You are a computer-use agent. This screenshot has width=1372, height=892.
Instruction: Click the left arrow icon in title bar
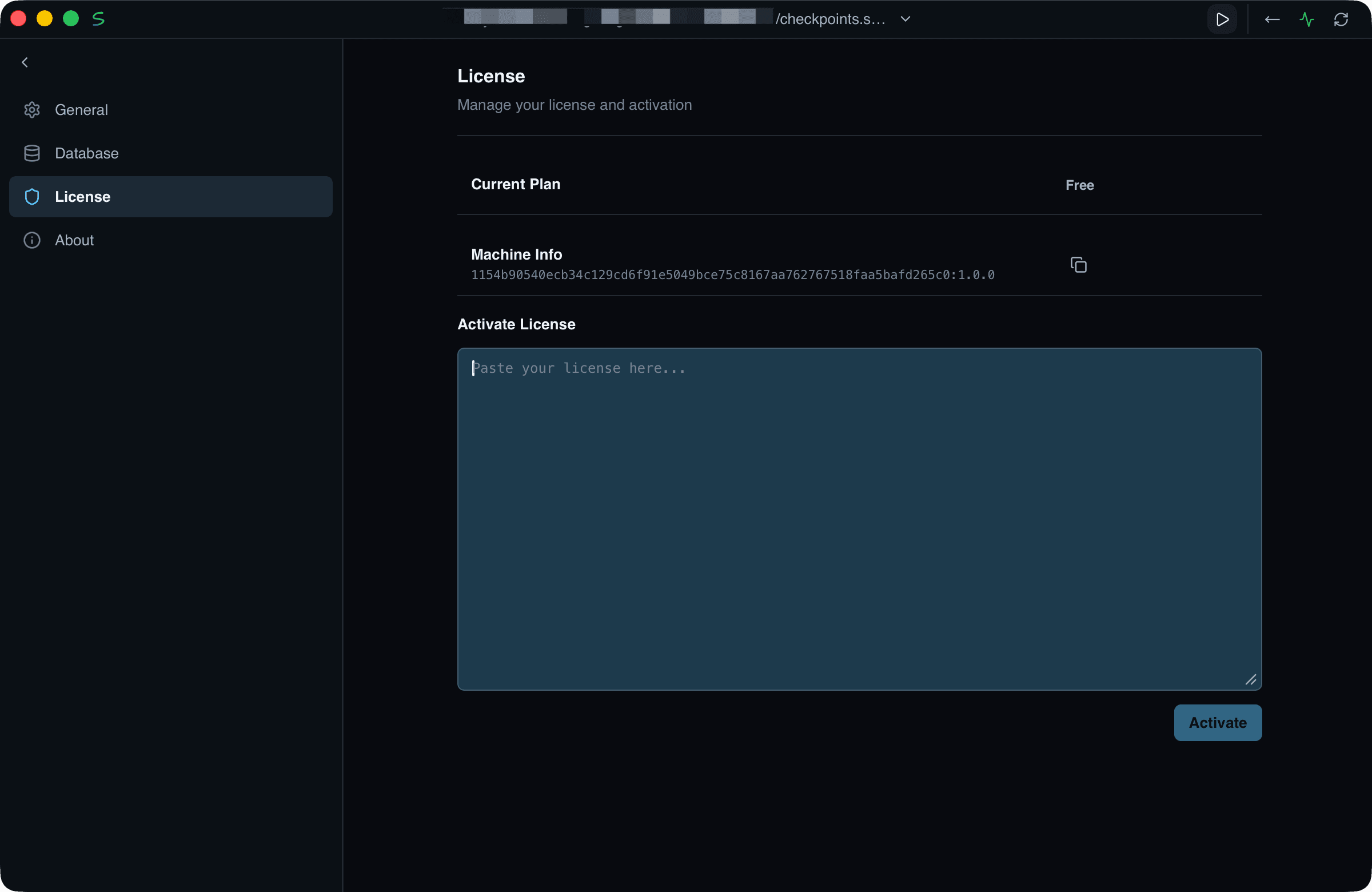click(1273, 19)
